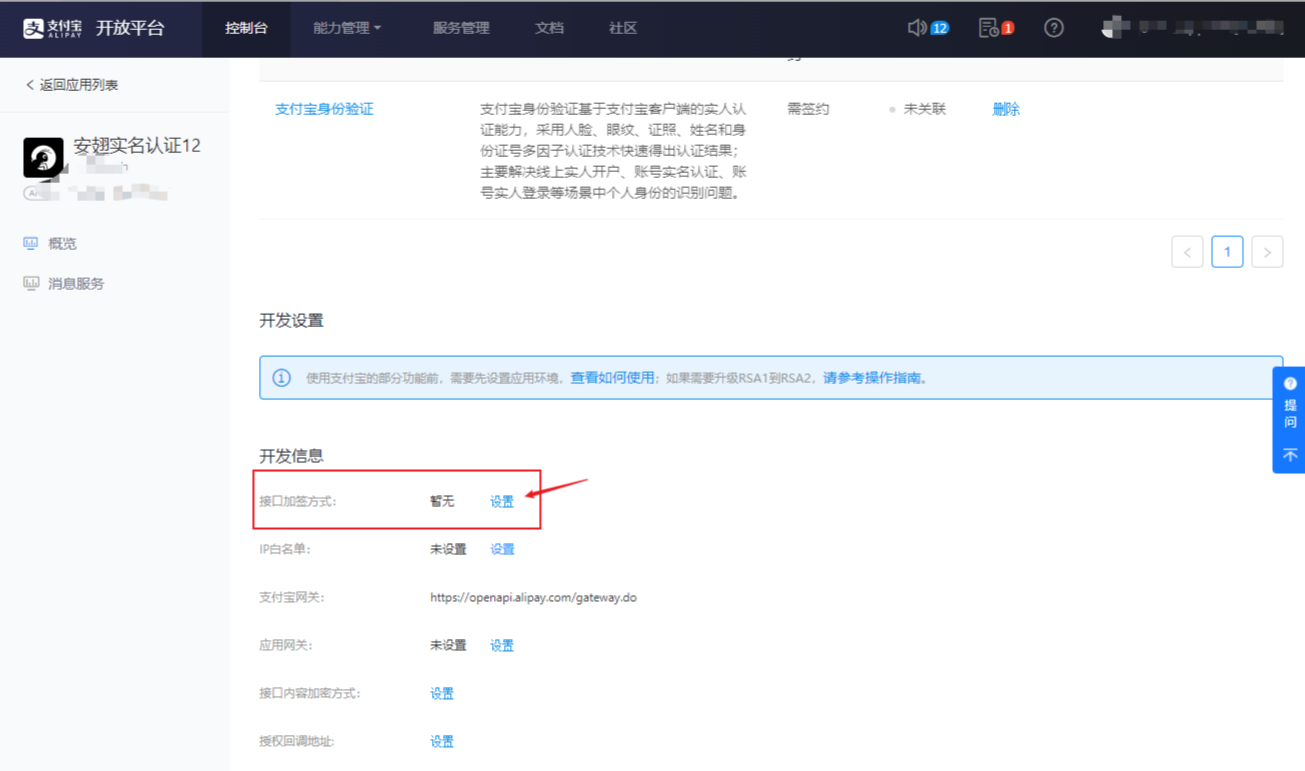Click 设置 for 授权回调地址
This screenshot has height=771, width=1305.
[x=442, y=741]
